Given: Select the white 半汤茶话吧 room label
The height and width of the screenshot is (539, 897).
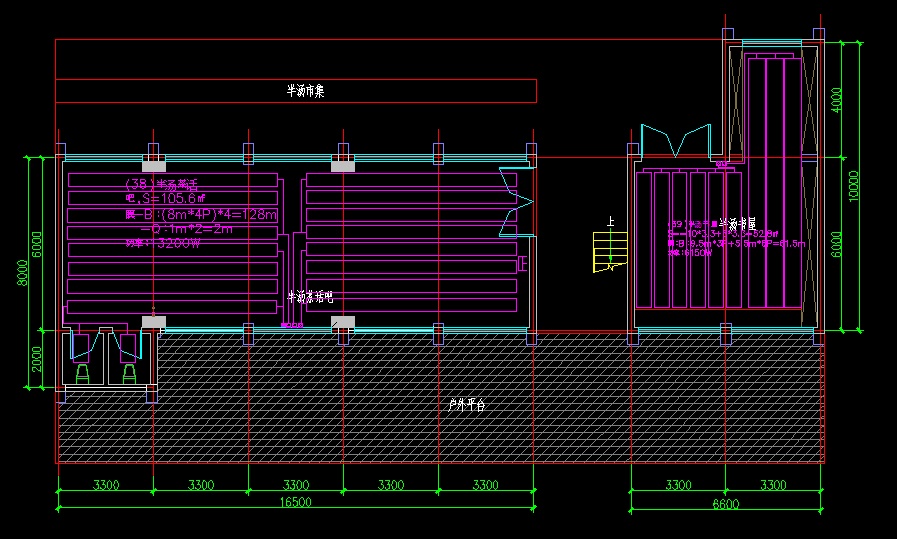Looking at the screenshot, I should 310,297.
